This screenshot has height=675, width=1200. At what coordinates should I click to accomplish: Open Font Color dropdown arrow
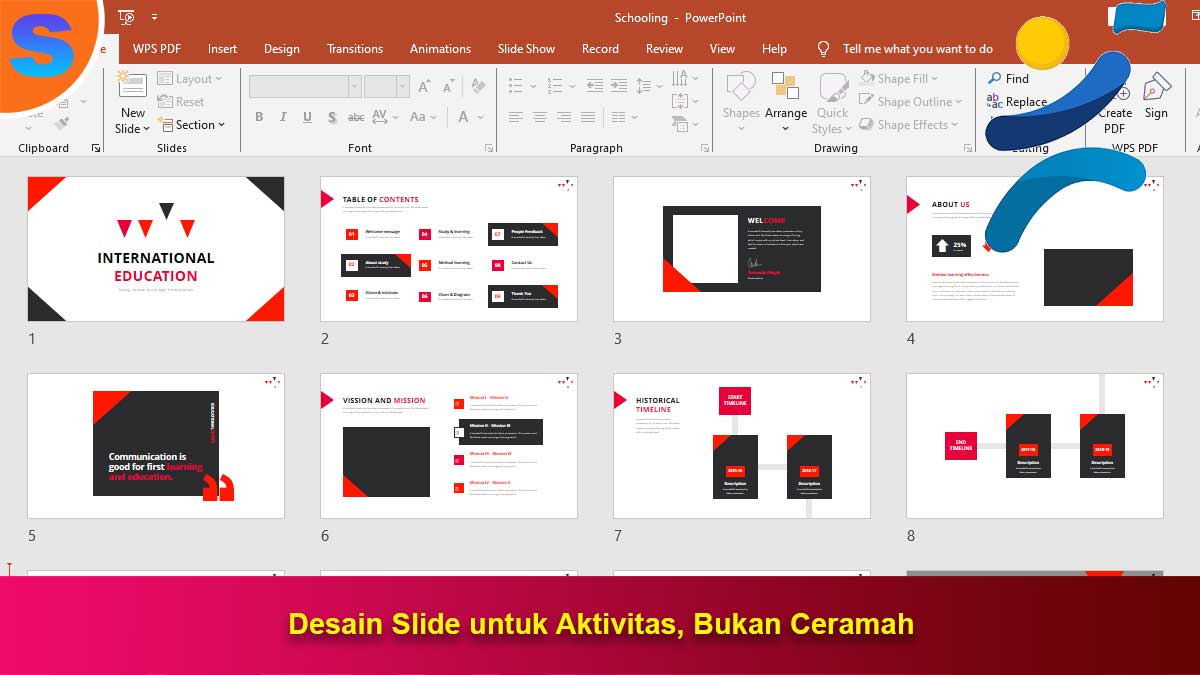pyautogui.click(x=483, y=117)
